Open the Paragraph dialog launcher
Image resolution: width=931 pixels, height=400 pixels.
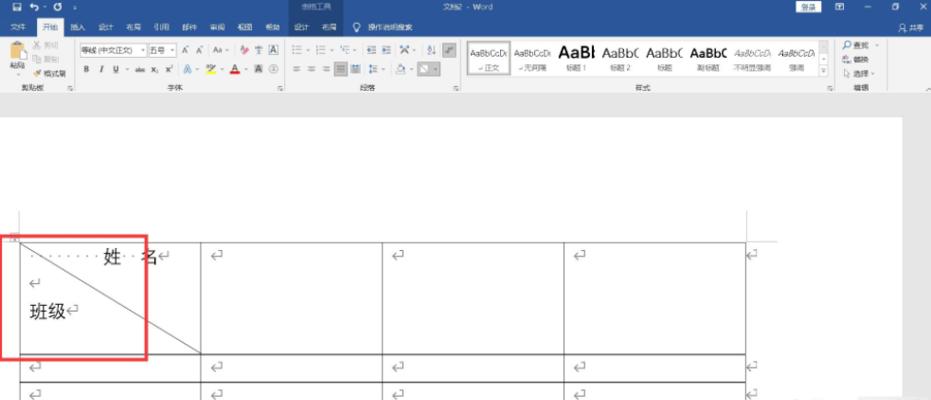point(456,88)
